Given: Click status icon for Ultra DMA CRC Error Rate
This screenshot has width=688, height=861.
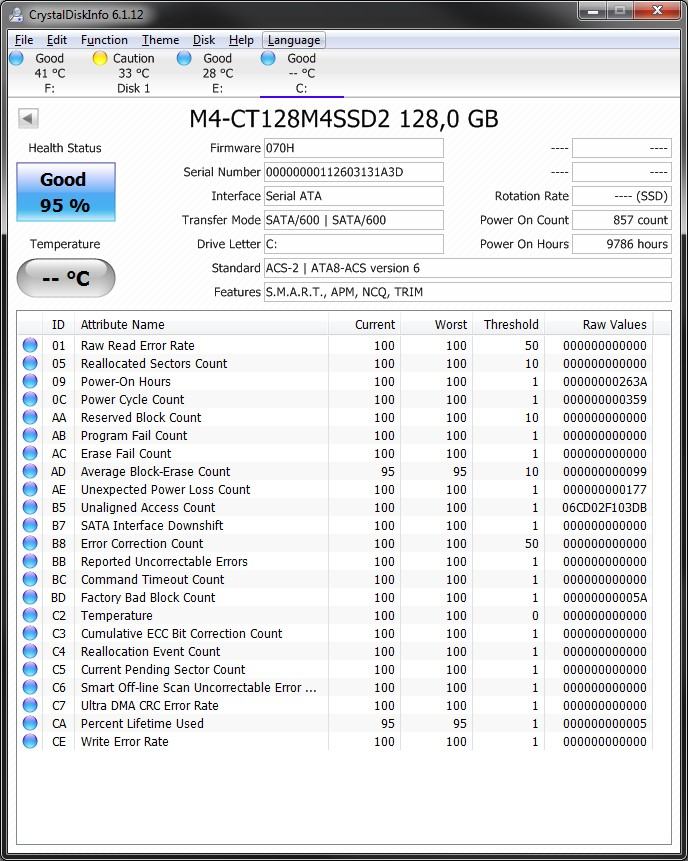Looking at the screenshot, I should click(x=30, y=705).
